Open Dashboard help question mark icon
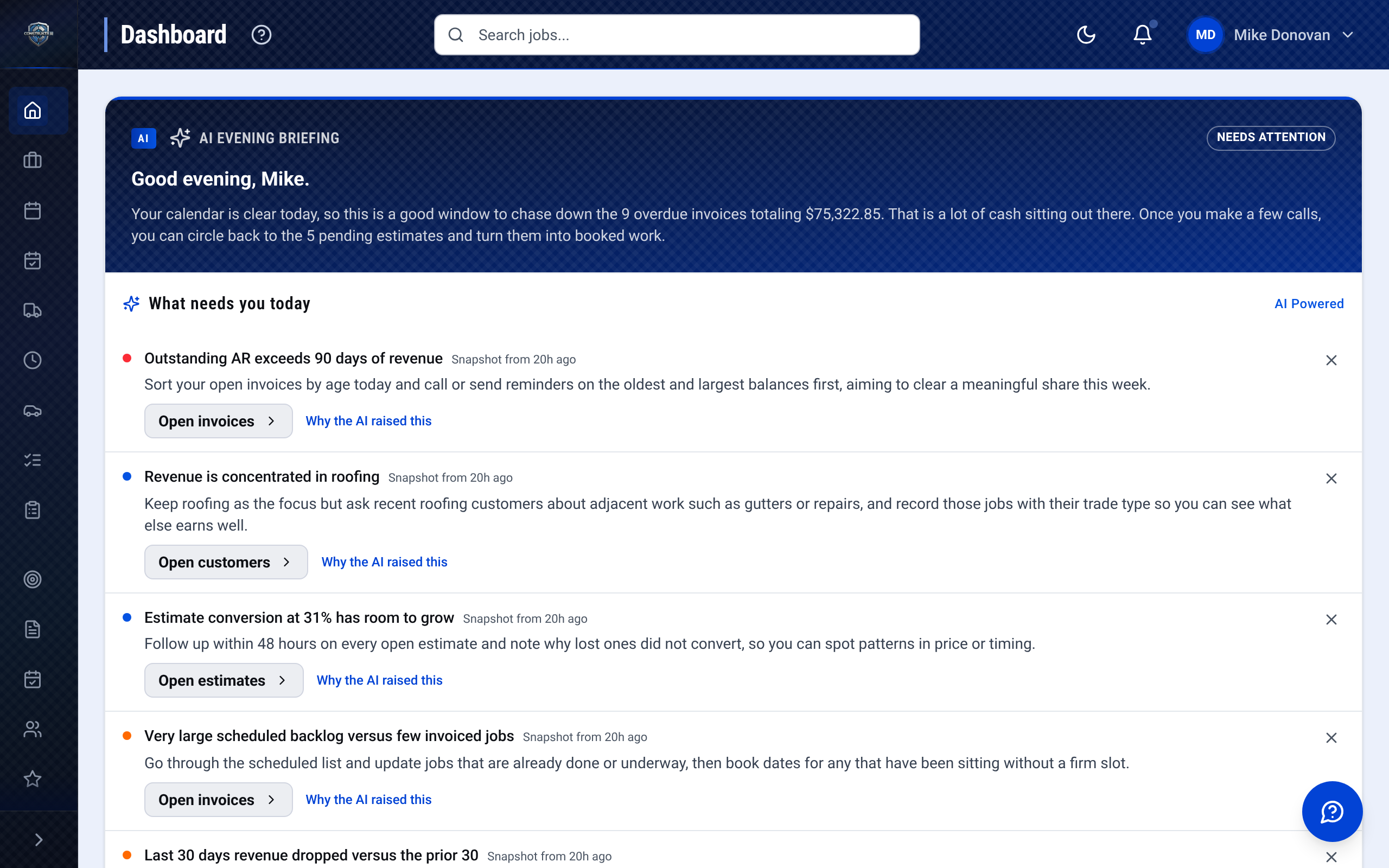The width and height of the screenshot is (1389, 868). tap(261, 35)
